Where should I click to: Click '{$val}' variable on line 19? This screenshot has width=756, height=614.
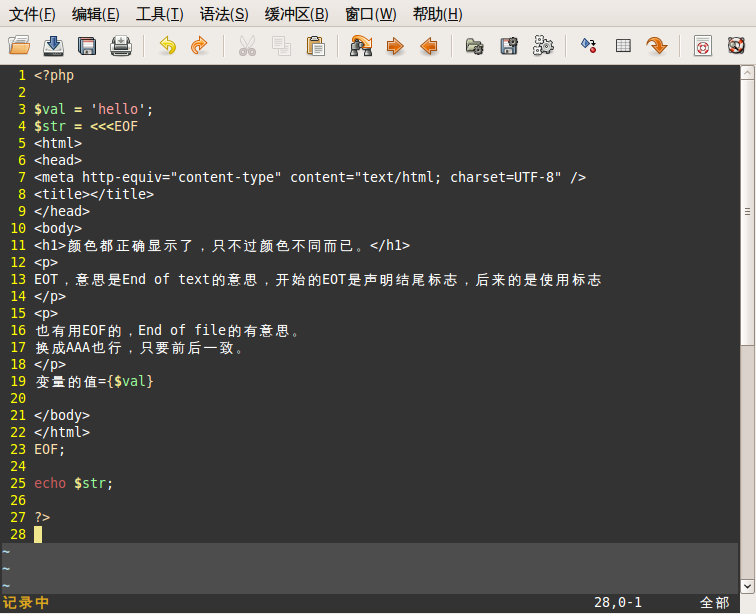click(130, 382)
